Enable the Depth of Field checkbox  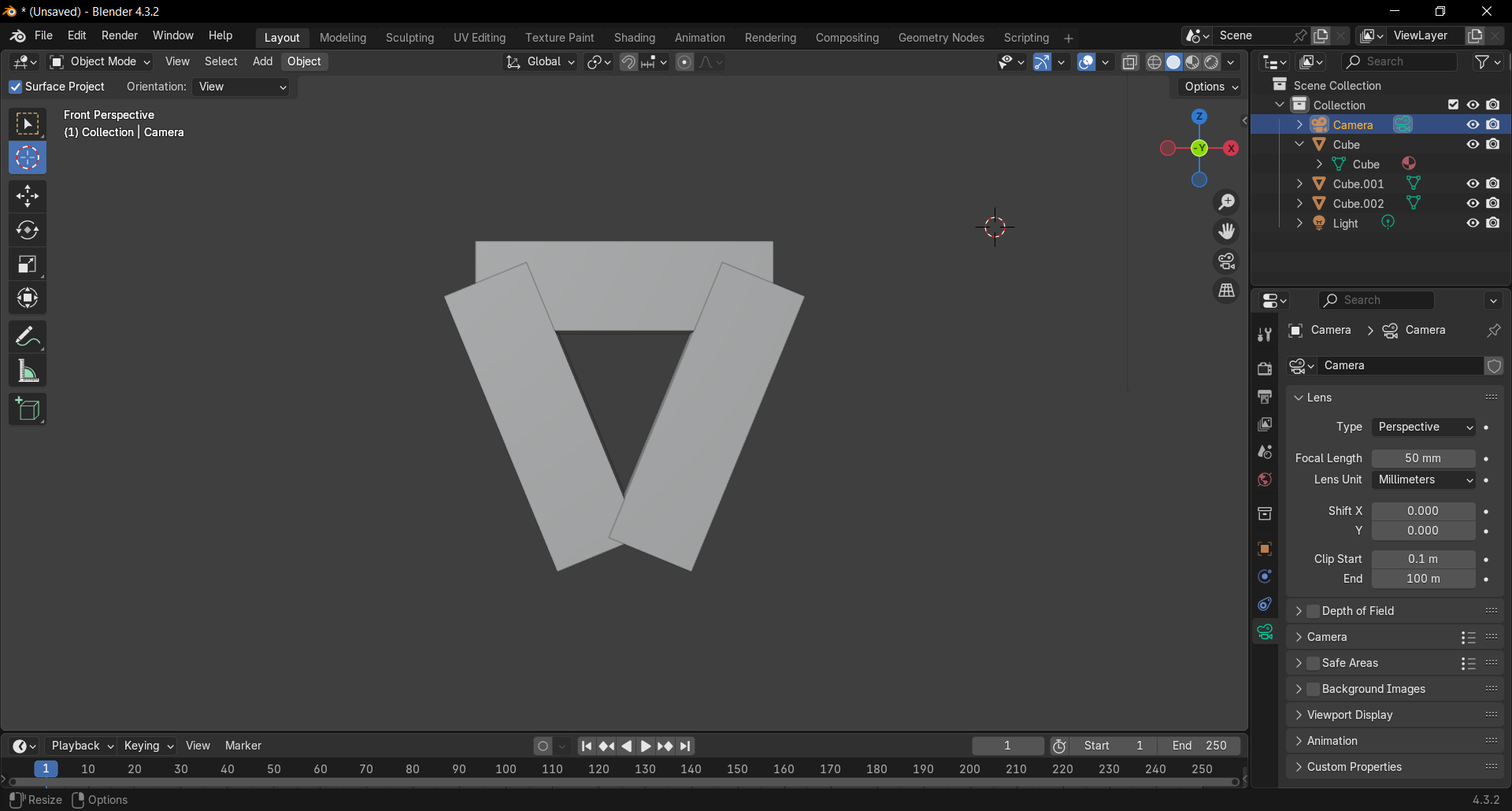point(1313,611)
